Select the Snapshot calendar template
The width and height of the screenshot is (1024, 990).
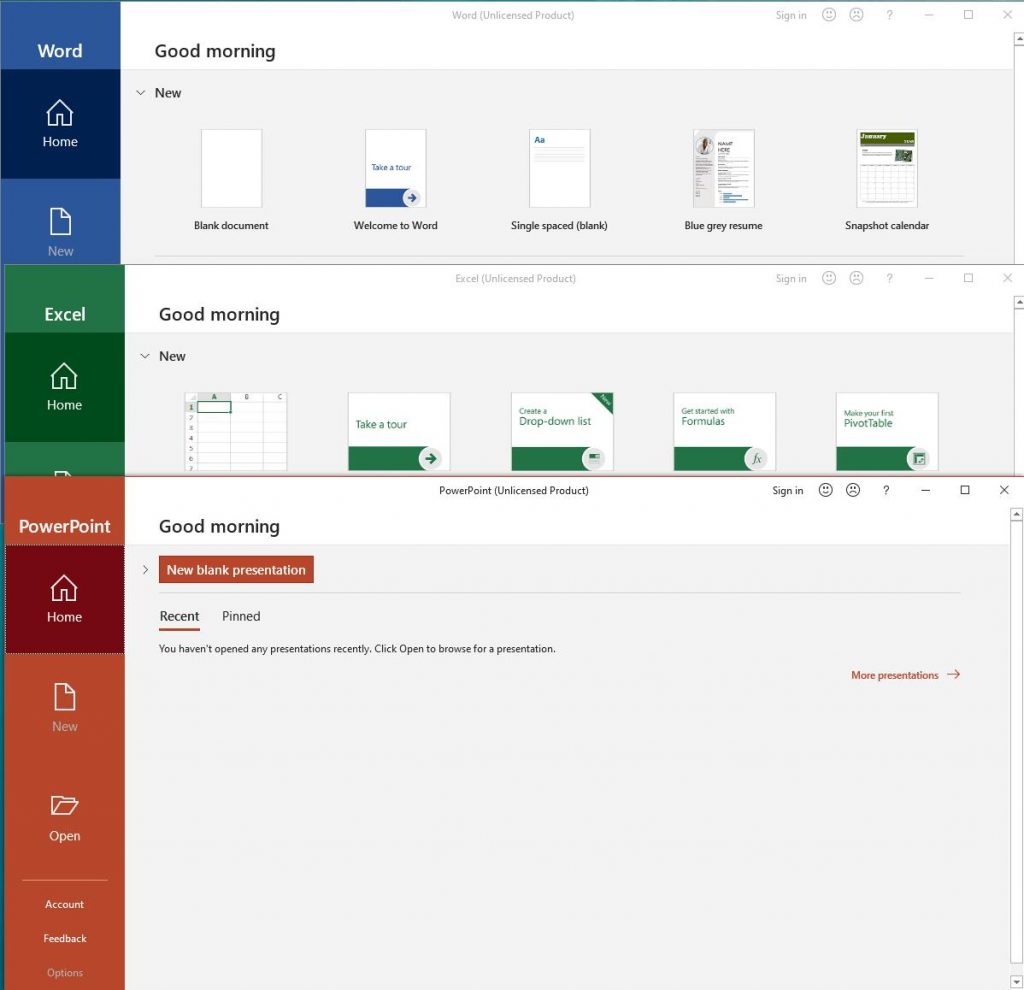(887, 180)
